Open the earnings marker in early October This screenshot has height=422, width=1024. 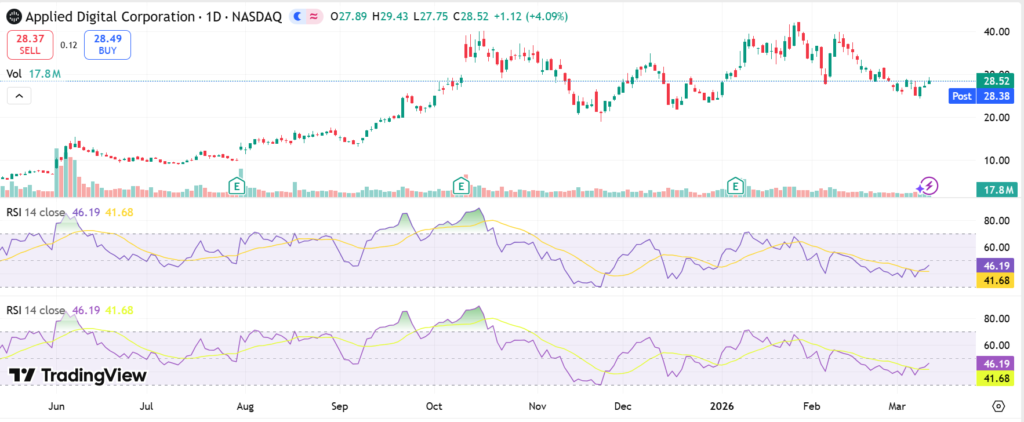tap(461, 186)
